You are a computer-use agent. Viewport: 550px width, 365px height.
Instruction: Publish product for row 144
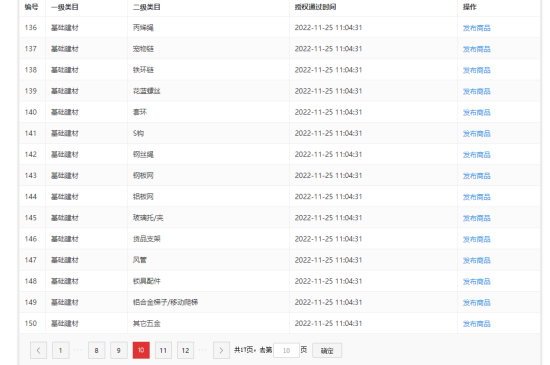click(x=476, y=197)
